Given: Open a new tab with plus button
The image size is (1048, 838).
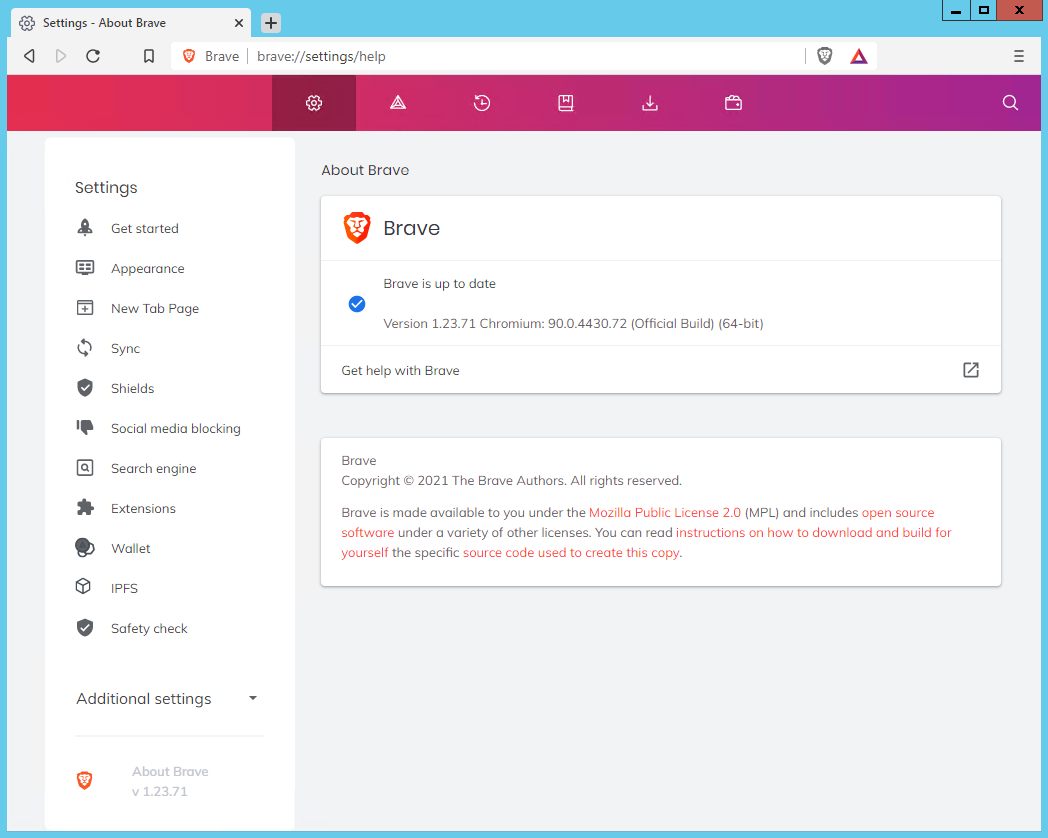Looking at the screenshot, I should pos(271,23).
